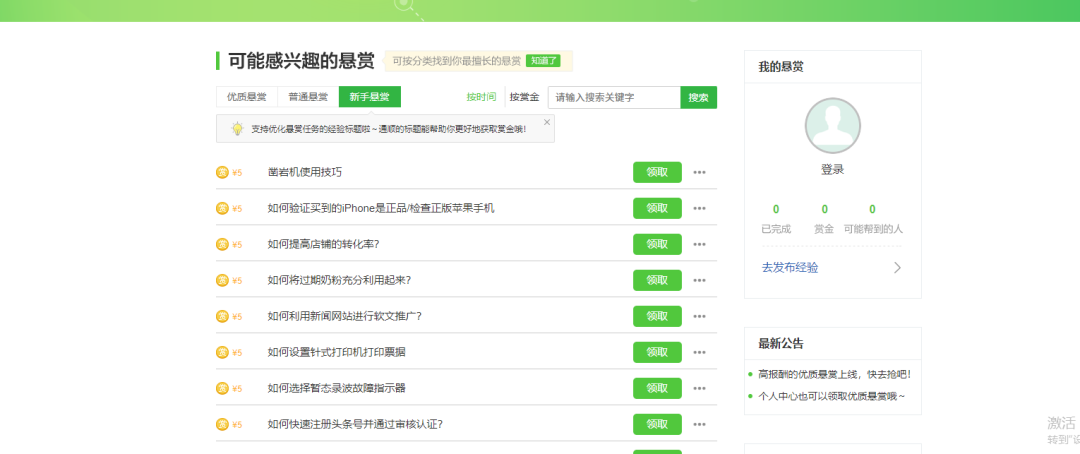This screenshot has width=1080, height=454.
Task: Click the three-dot menu for the iPhone verification task
Action: pyautogui.click(x=700, y=208)
